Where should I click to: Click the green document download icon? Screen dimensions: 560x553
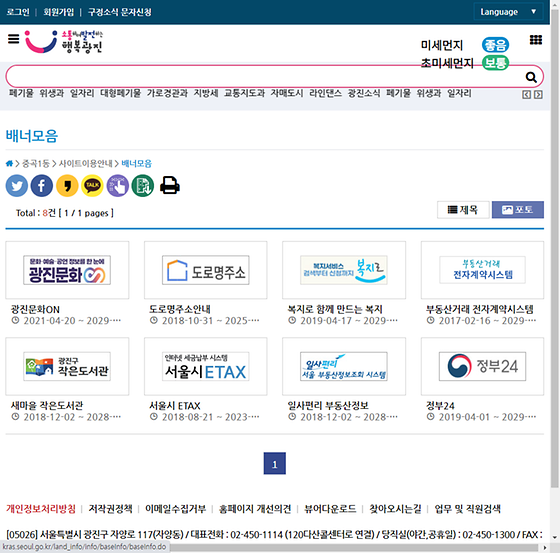coord(143,186)
